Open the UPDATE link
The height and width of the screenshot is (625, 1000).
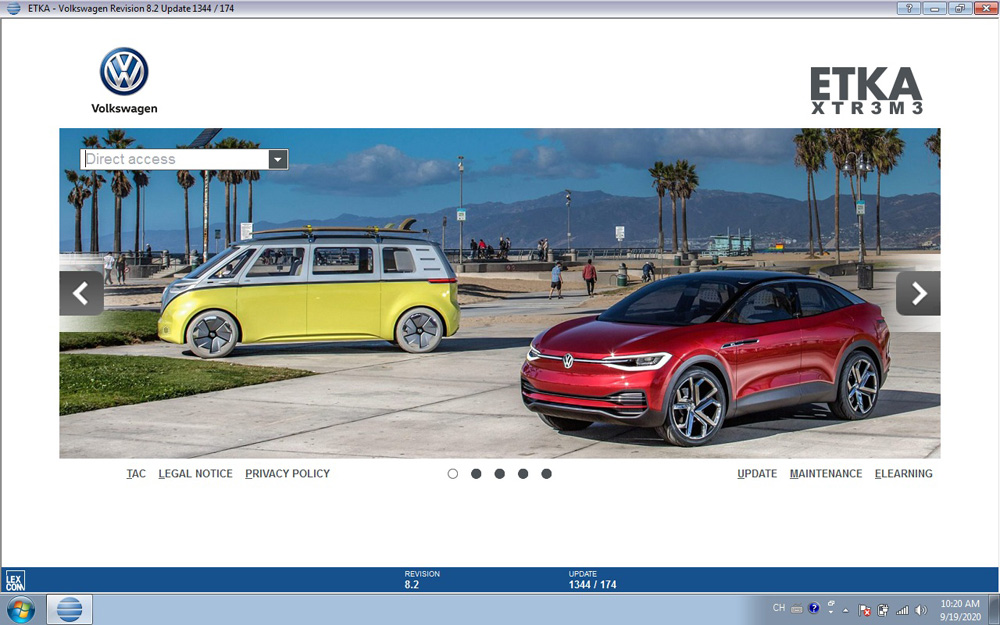tap(757, 474)
